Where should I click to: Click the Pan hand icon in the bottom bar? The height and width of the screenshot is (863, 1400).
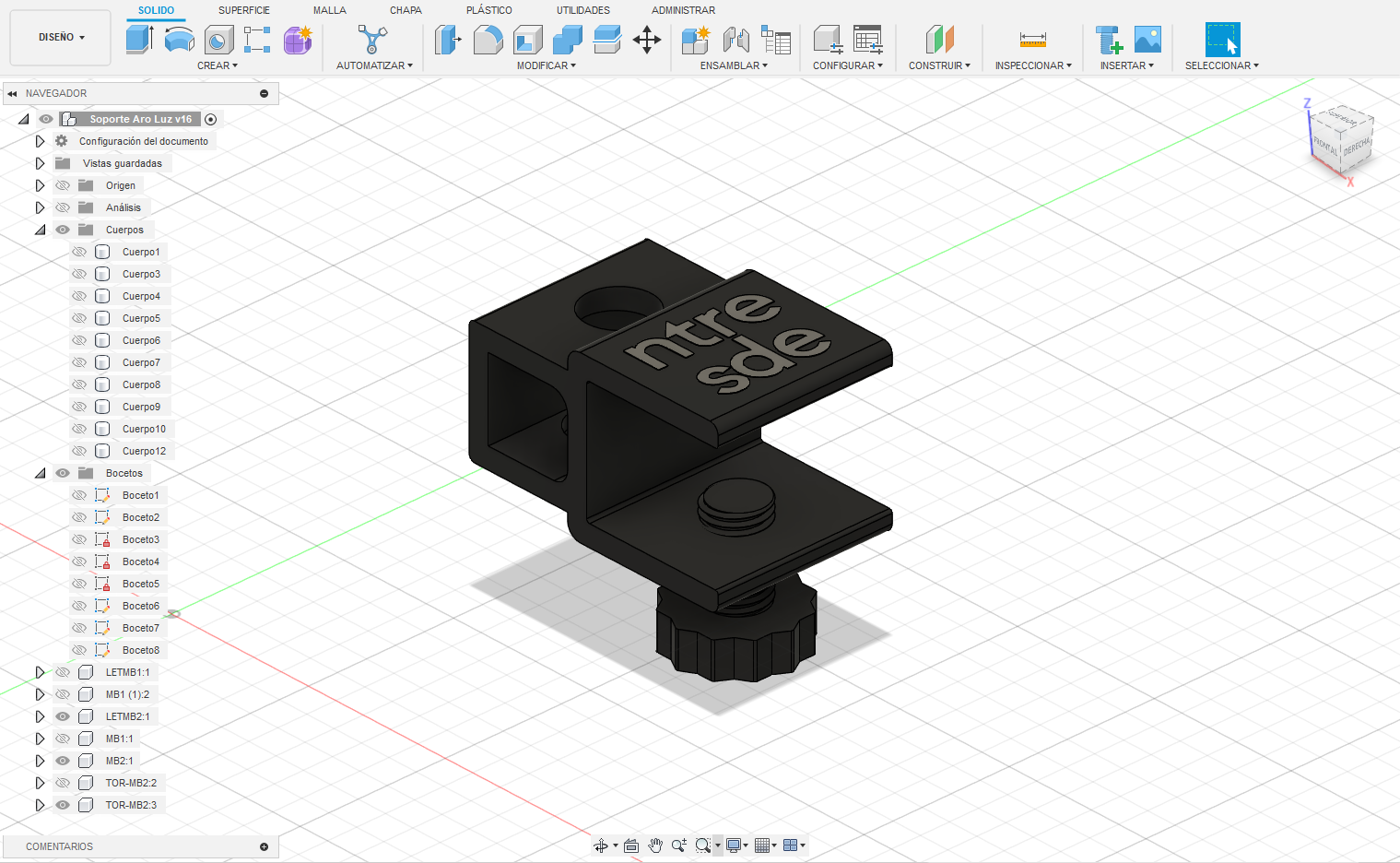655,845
